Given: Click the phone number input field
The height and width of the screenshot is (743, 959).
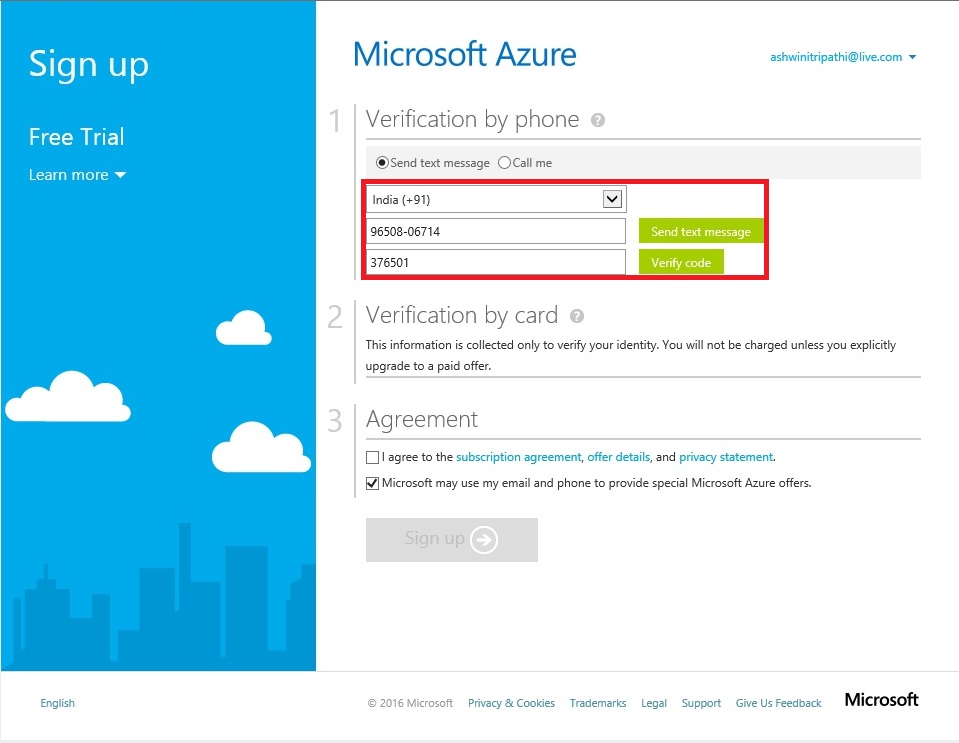Looking at the screenshot, I should click(495, 231).
